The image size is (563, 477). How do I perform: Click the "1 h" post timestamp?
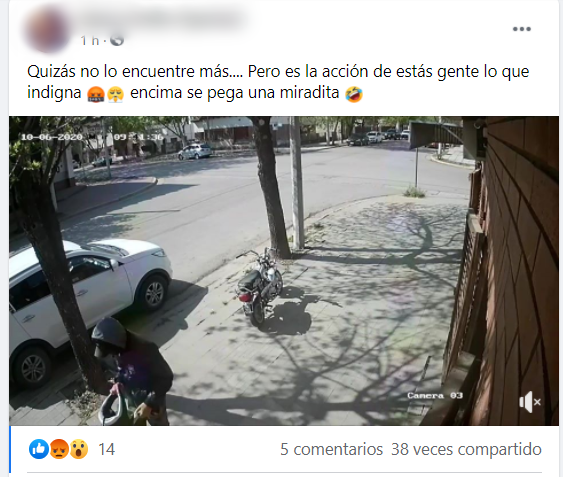click(90, 41)
